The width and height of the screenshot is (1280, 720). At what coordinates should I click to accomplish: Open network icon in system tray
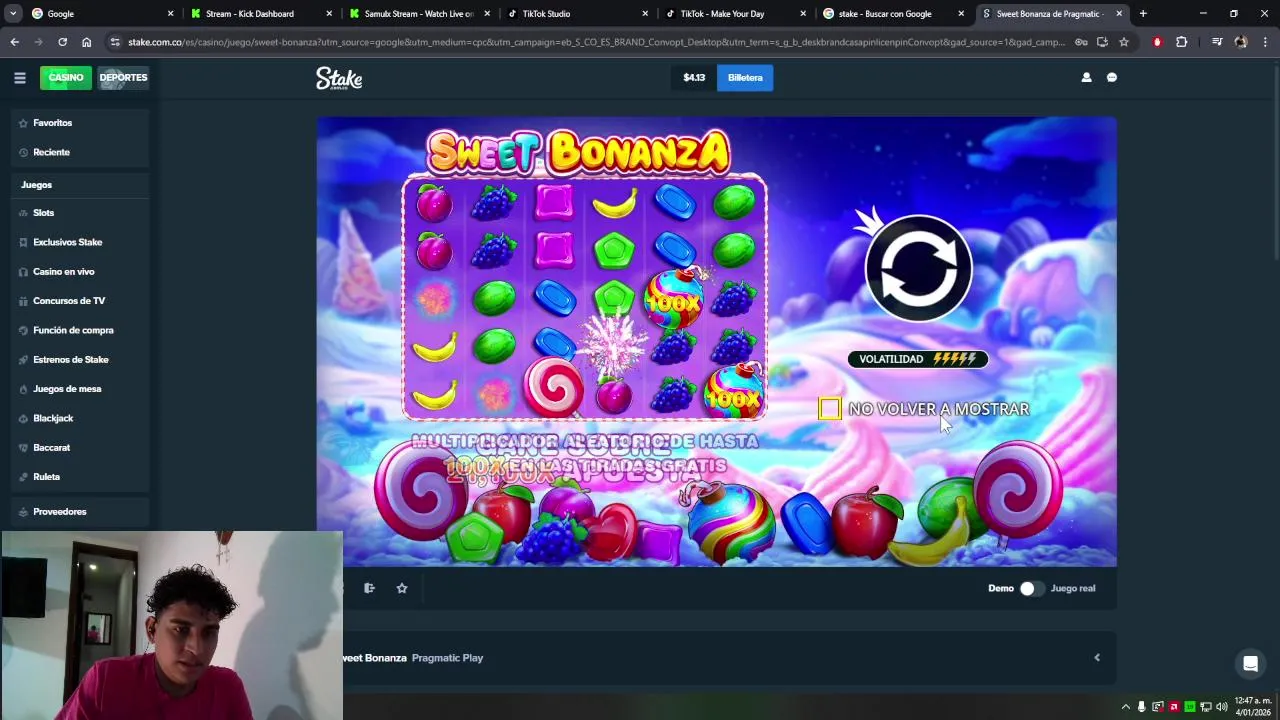click(x=1206, y=707)
